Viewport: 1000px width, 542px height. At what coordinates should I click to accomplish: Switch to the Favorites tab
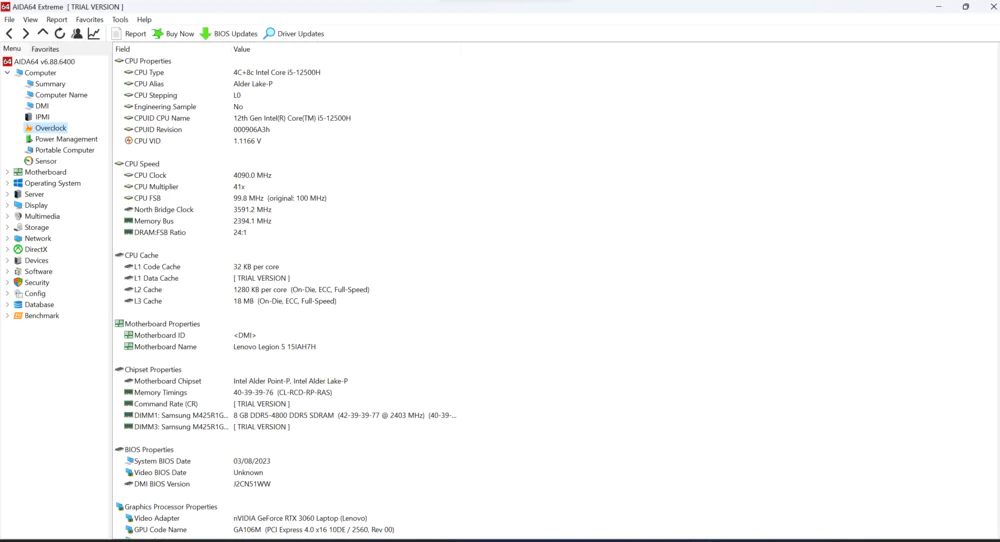(45, 49)
